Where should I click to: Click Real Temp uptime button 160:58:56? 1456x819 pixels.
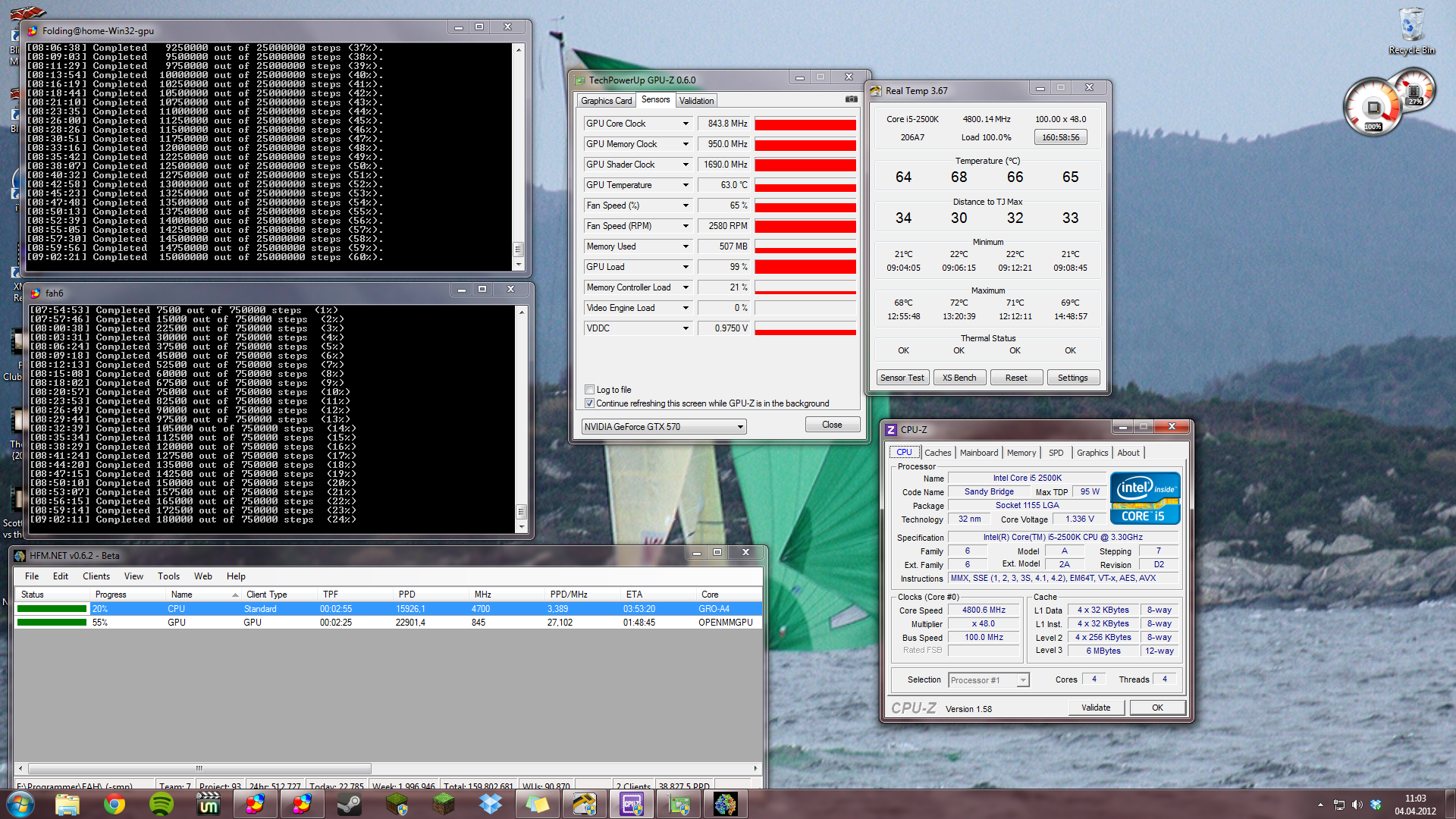[x=1060, y=137]
